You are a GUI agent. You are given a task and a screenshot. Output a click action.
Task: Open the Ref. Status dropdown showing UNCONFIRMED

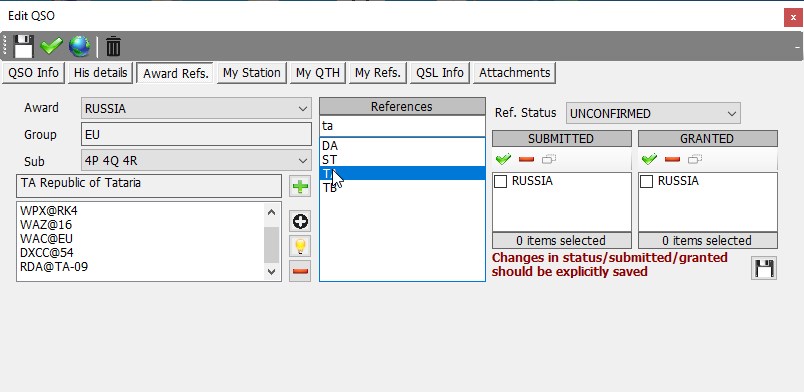(653, 113)
